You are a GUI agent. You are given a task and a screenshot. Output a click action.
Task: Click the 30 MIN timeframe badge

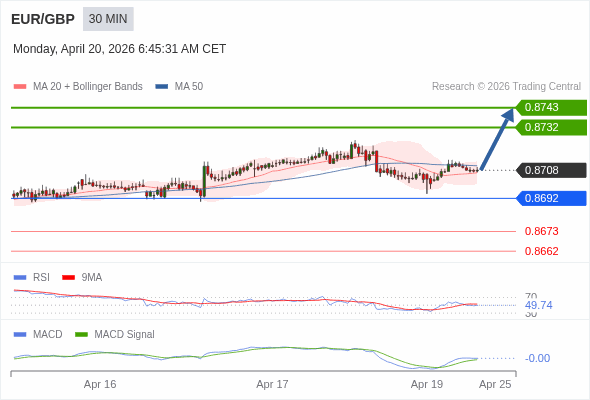[x=108, y=19]
